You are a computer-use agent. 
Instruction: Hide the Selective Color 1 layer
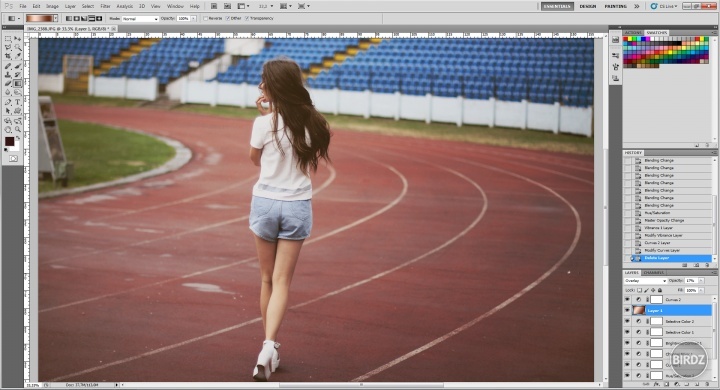click(x=627, y=332)
